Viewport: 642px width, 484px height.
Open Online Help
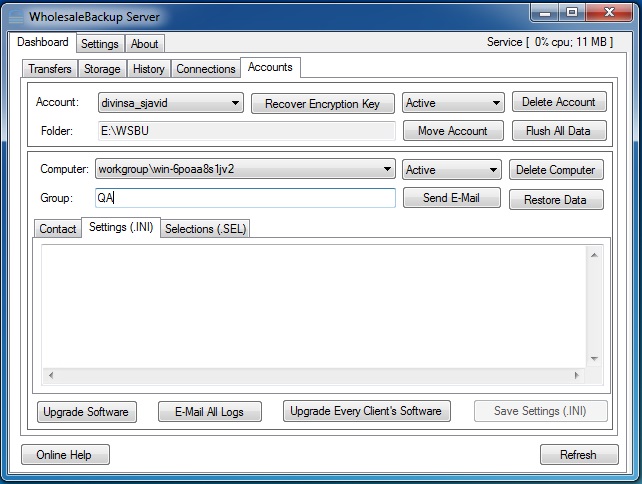[65, 455]
